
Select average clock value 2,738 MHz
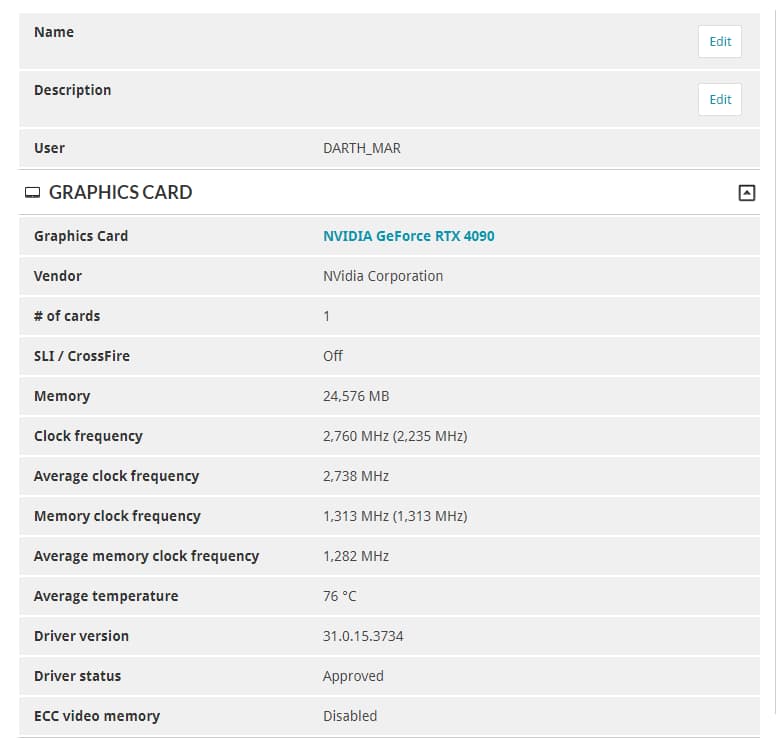click(356, 476)
